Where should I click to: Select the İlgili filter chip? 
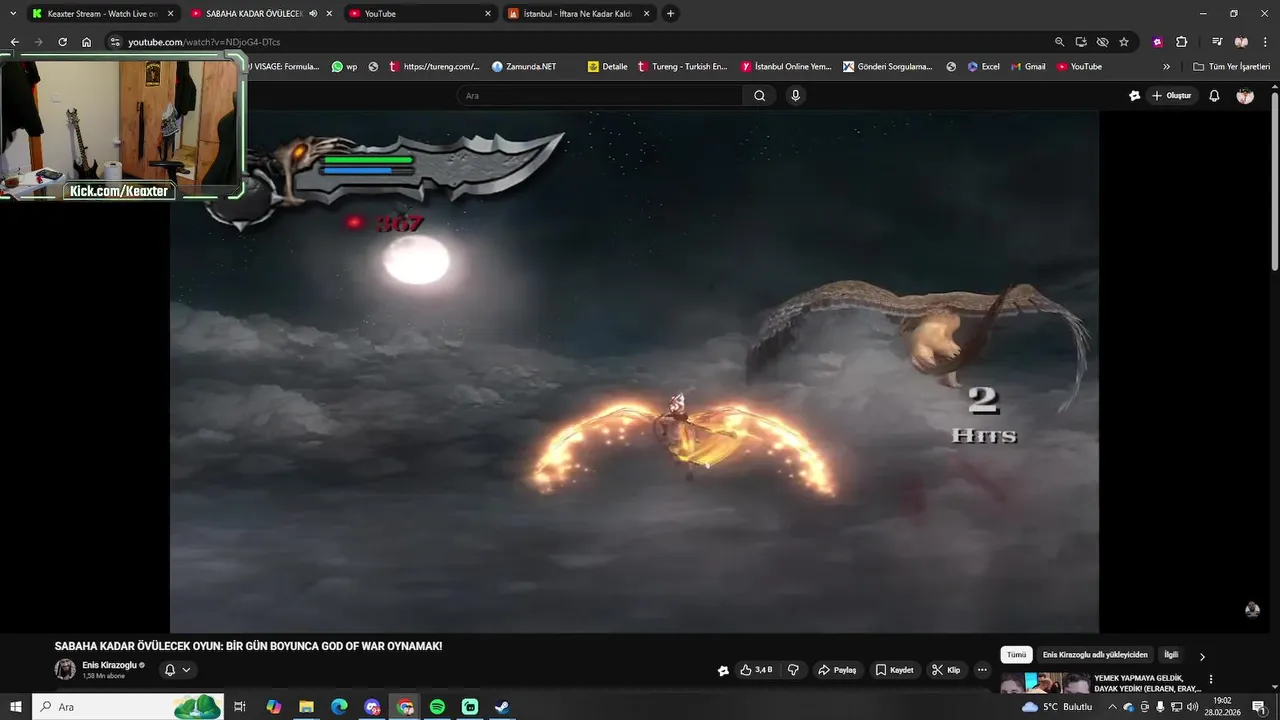(x=1171, y=655)
